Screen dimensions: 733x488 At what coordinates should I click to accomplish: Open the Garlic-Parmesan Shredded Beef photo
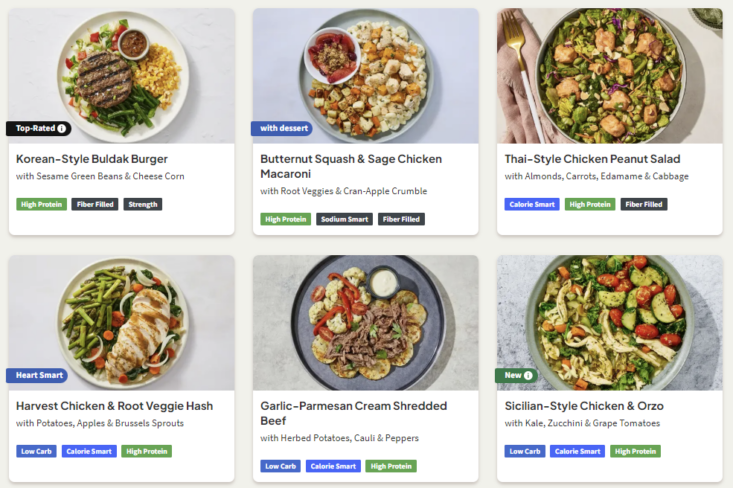366,323
